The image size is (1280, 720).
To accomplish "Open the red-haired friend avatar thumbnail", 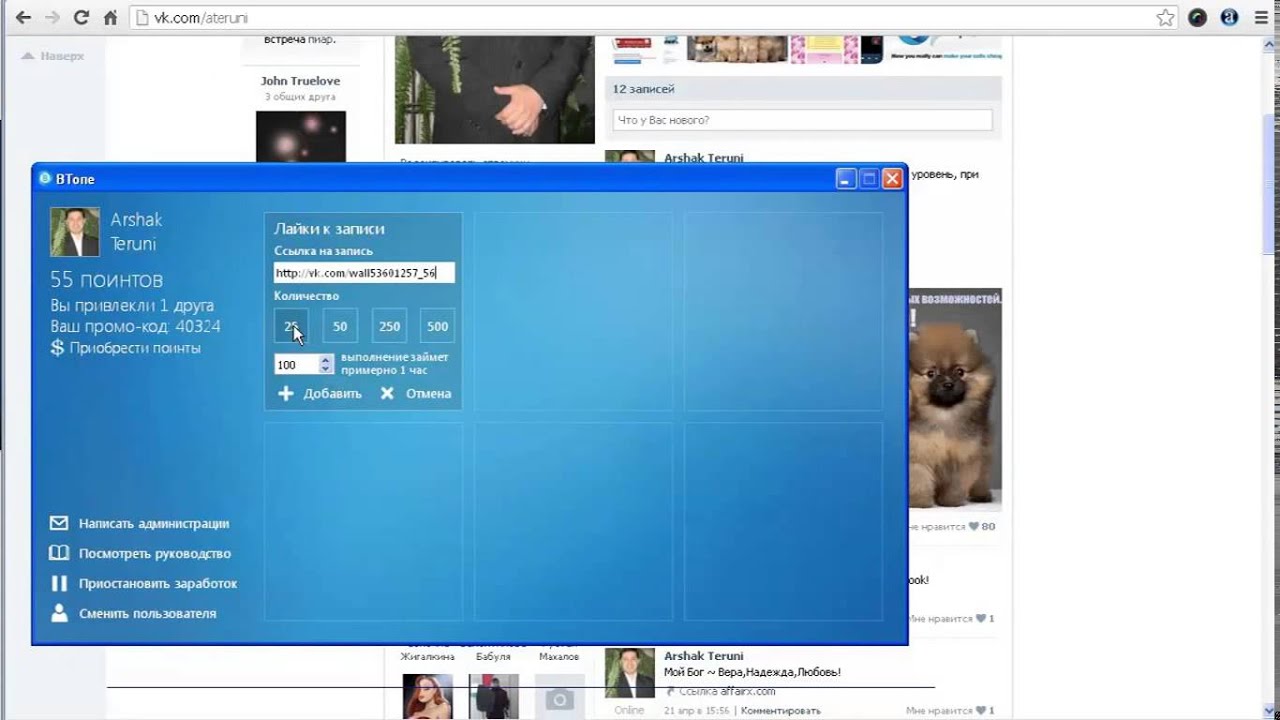I will pyautogui.click(x=427, y=697).
